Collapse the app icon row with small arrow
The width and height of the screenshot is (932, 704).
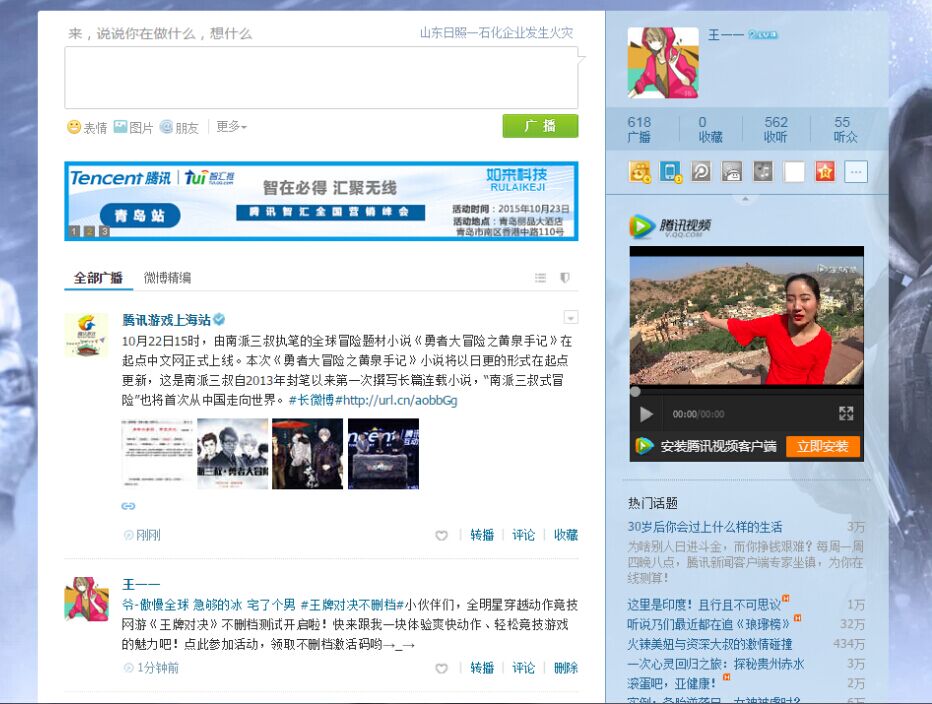pos(745,199)
